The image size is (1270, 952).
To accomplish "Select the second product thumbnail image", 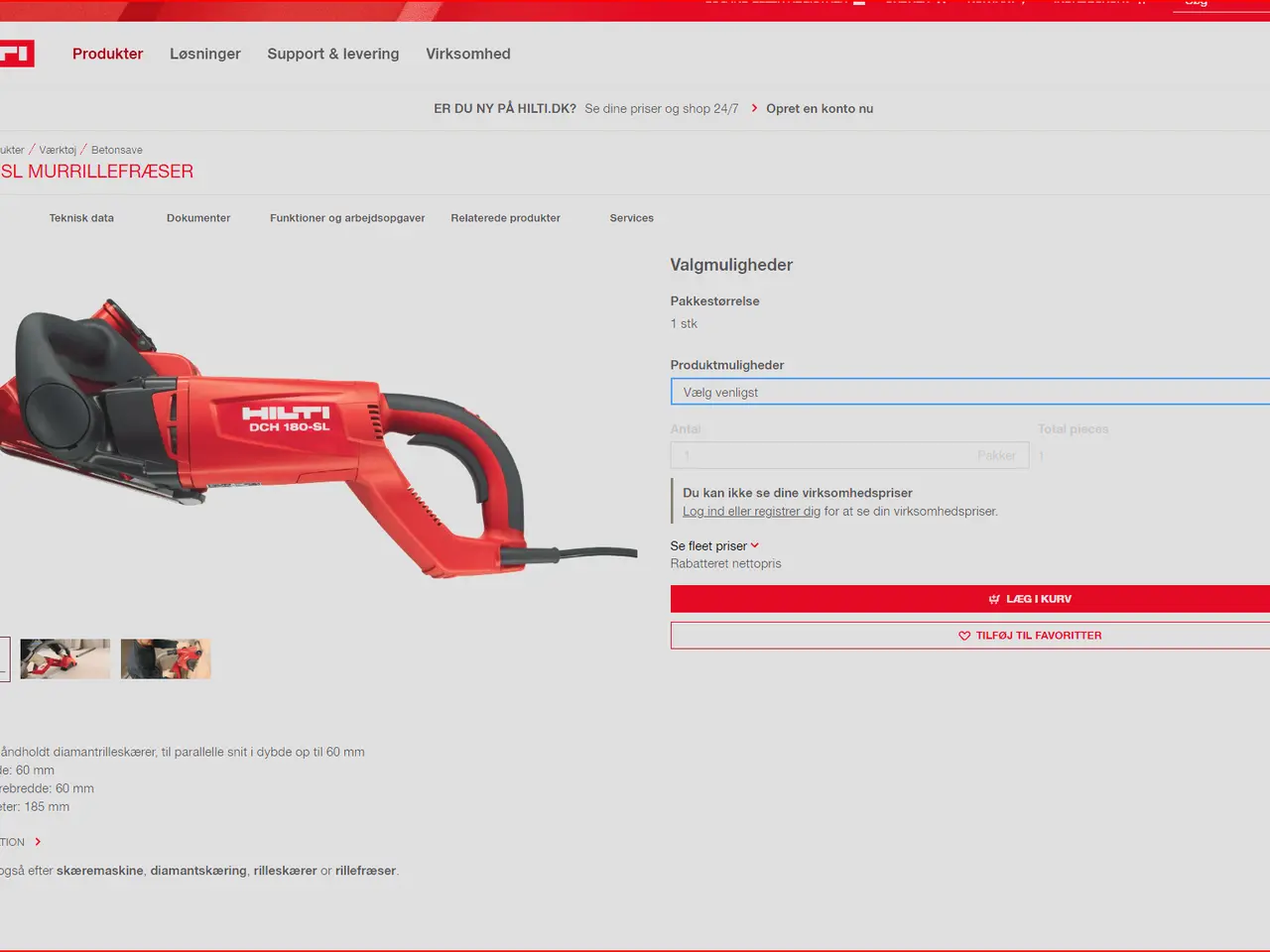I will [x=65, y=658].
